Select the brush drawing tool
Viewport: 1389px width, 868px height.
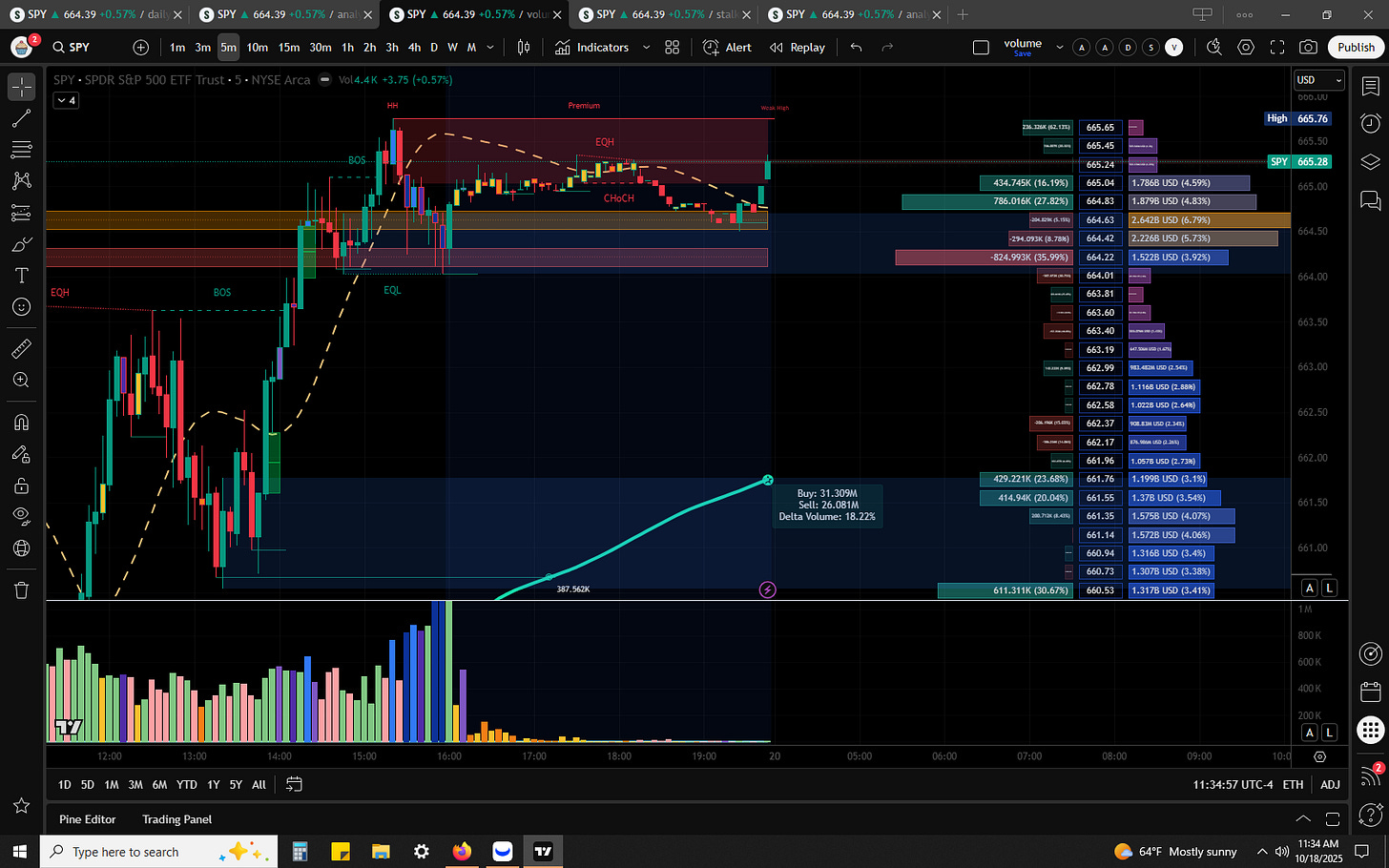click(21, 244)
